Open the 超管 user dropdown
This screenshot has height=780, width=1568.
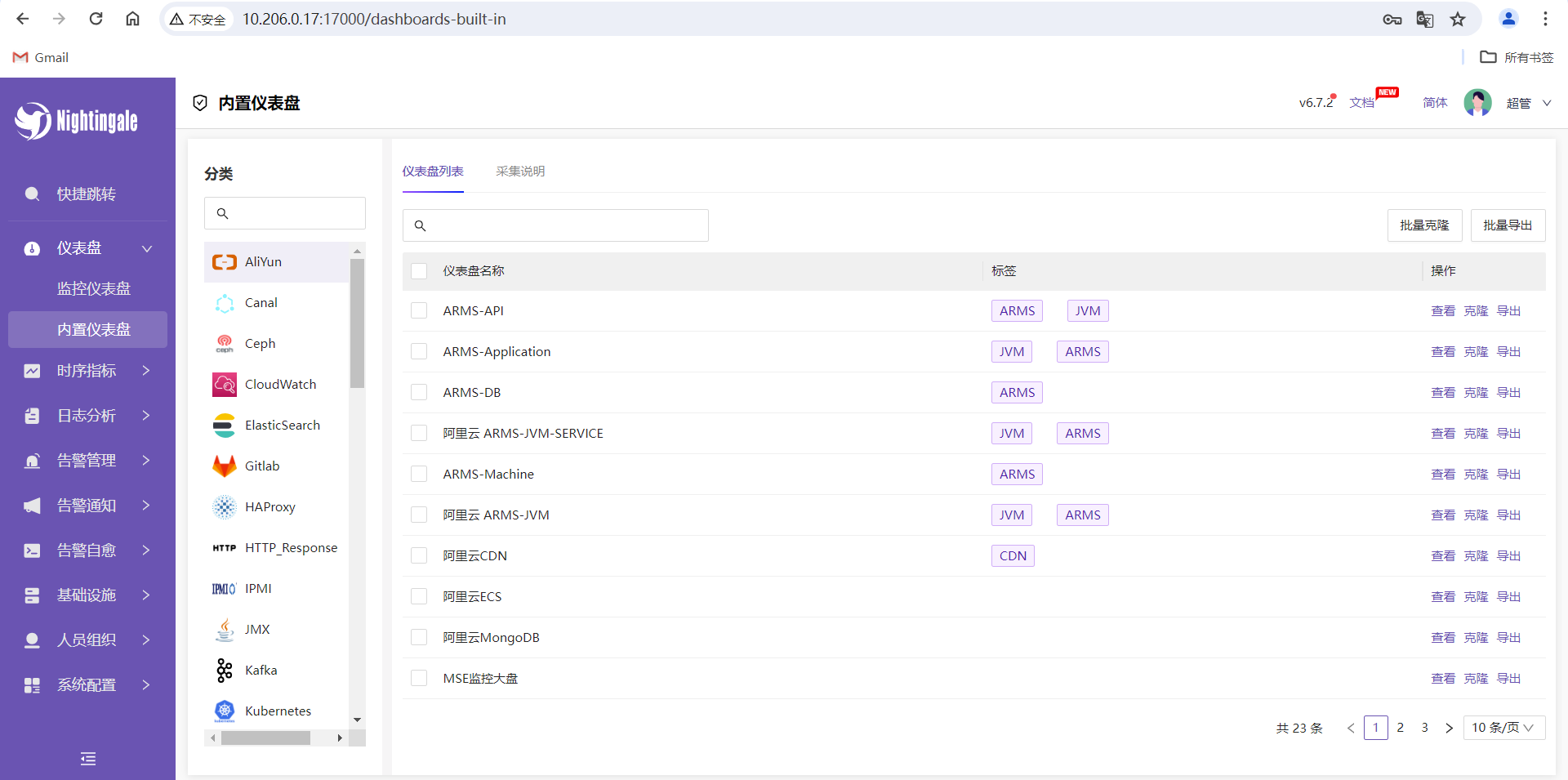click(x=1529, y=103)
